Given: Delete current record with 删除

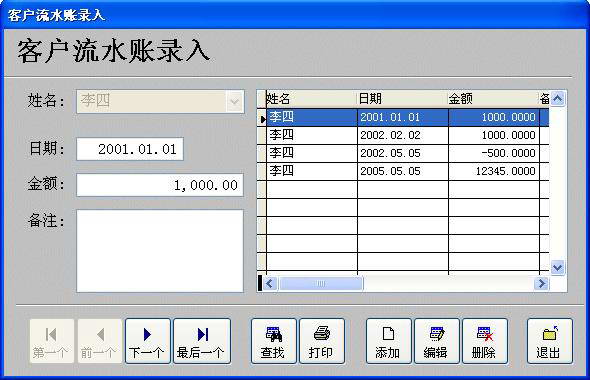Looking at the screenshot, I should click(485, 341).
